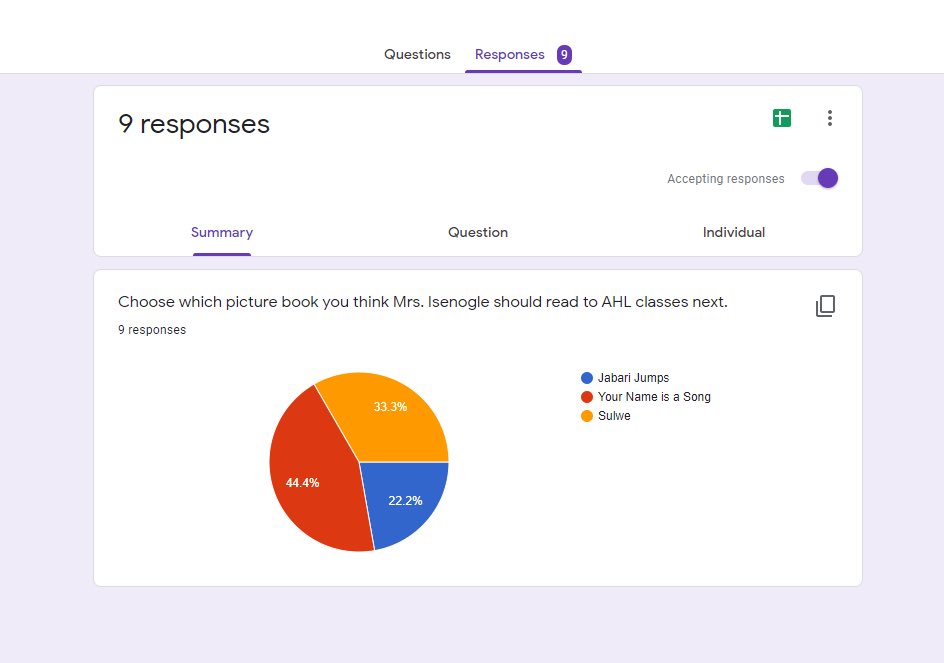Open the Summary view tab
This screenshot has height=663, width=944.
222,232
